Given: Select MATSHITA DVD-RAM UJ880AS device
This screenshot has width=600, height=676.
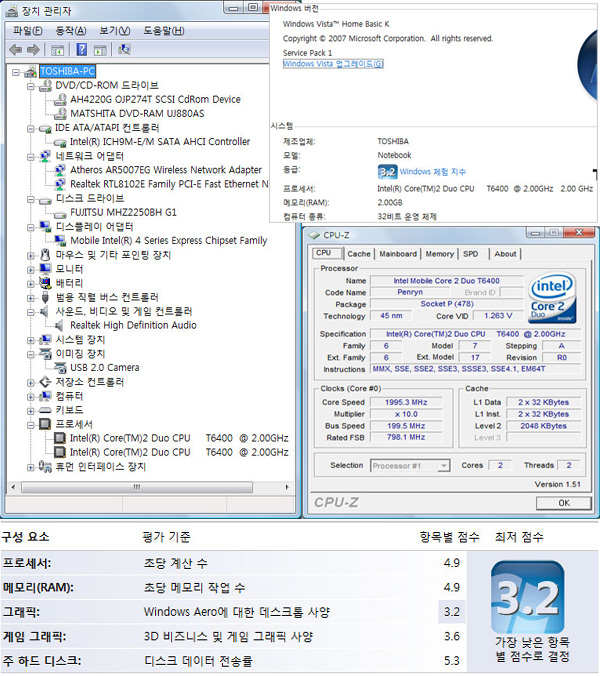Looking at the screenshot, I should [x=137, y=114].
